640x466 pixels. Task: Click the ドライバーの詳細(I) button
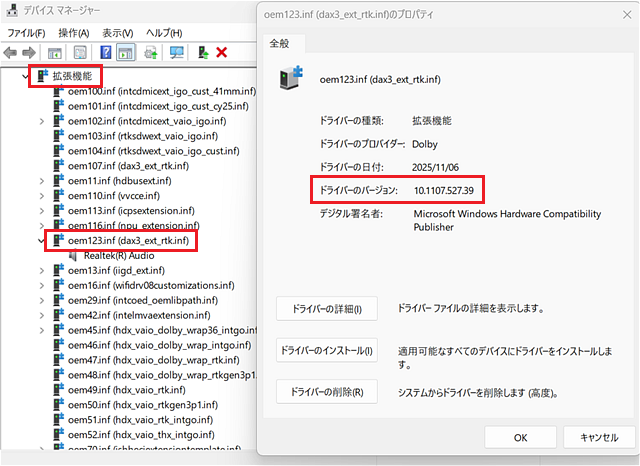coord(327,309)
